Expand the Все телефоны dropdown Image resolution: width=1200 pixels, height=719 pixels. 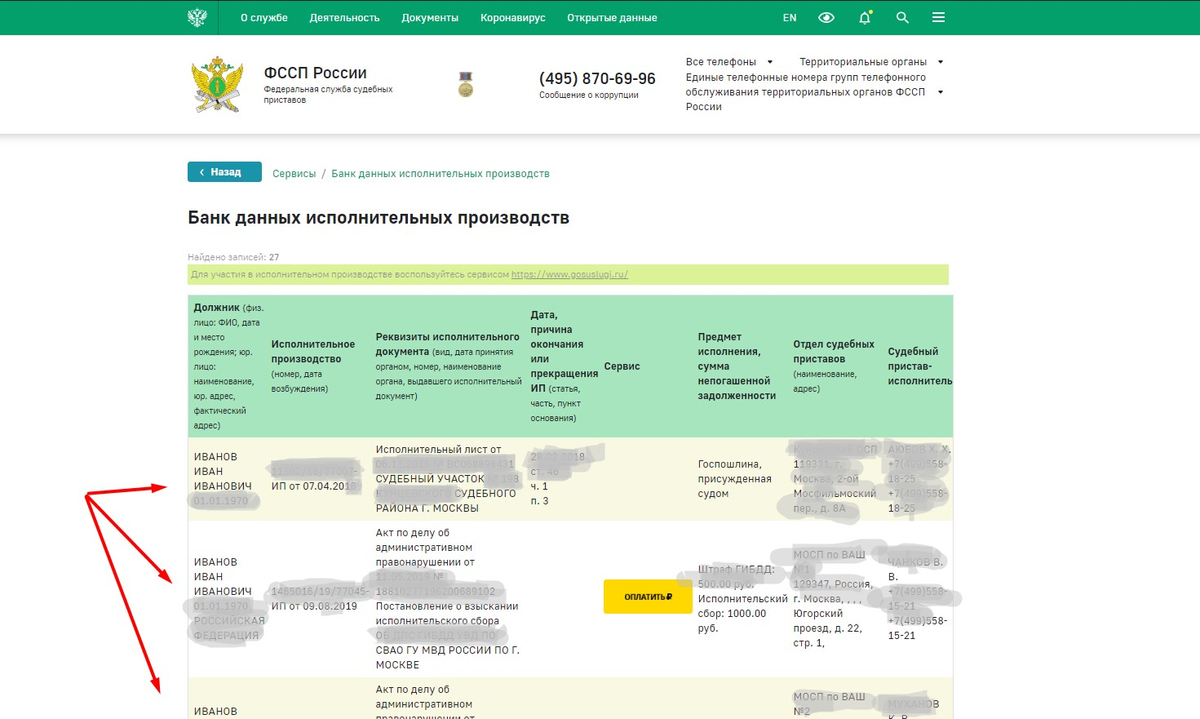click(x=729, y=62)
